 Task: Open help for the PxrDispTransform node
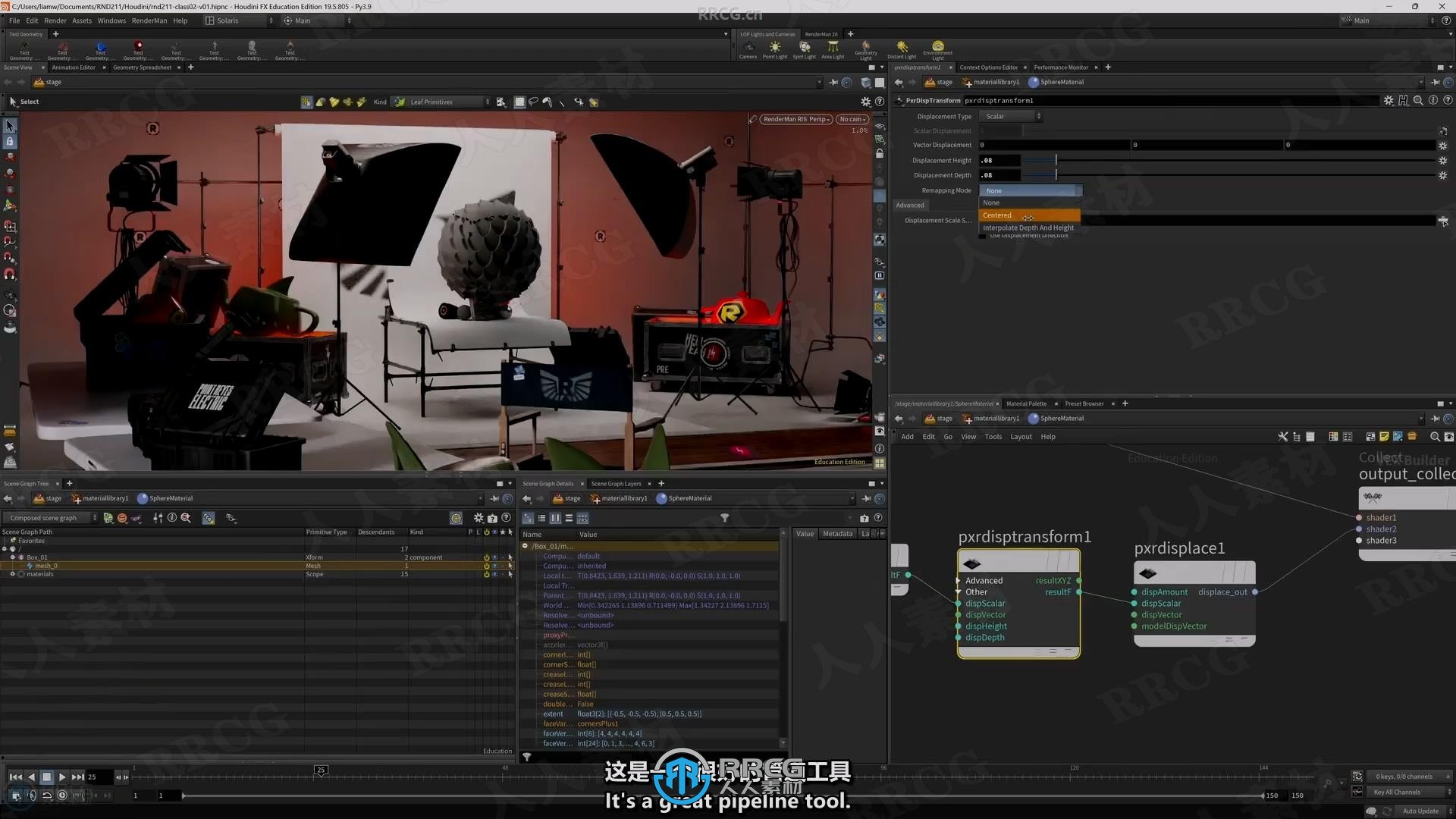pyautogui.click(x=1448, y=100)
